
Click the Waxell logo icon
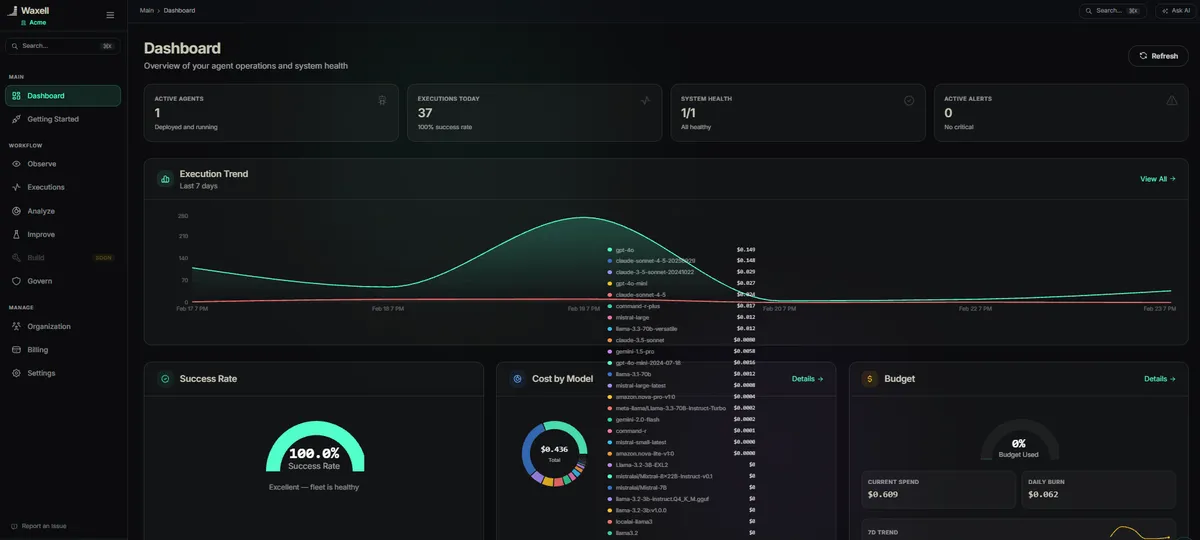coord(12,11)
